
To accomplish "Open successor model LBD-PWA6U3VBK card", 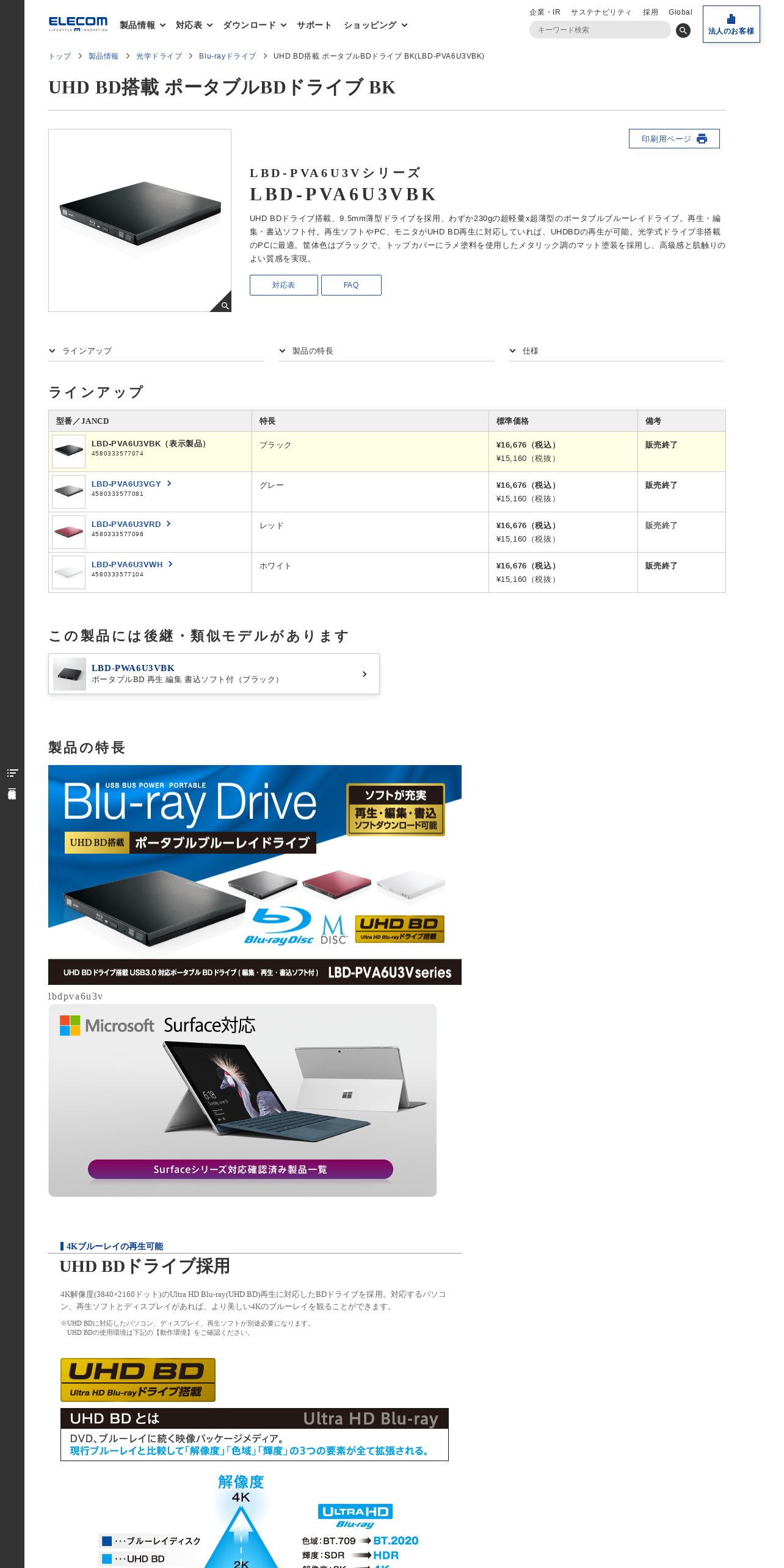I will pos(214,673).
